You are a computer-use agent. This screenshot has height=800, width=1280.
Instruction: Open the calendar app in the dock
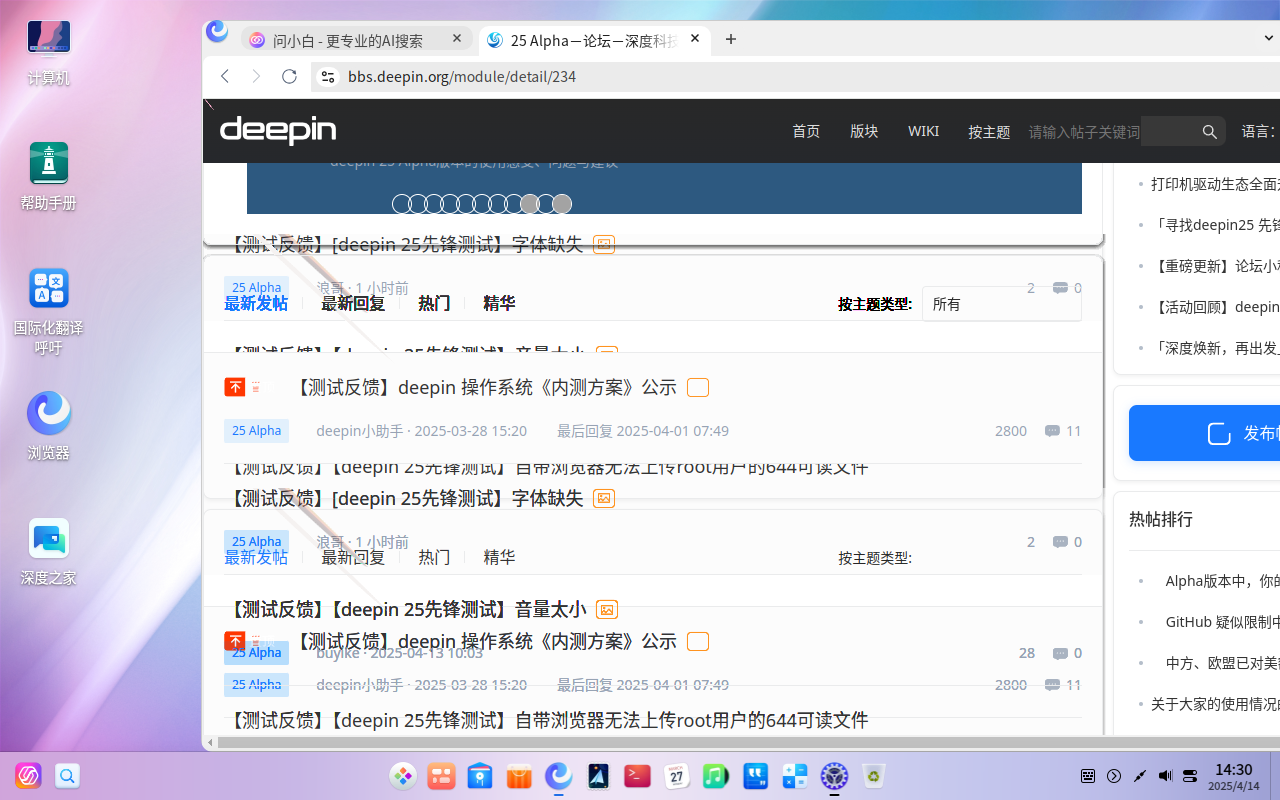pyautogui.click(x=676, y=776)
